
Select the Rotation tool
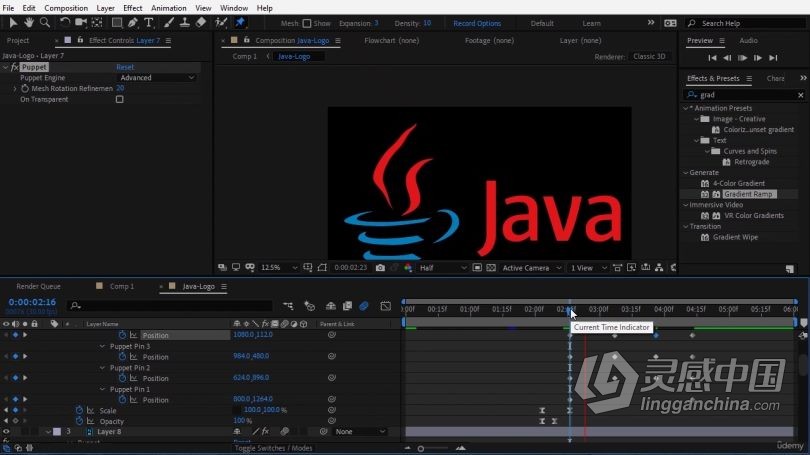click(65, 23)
